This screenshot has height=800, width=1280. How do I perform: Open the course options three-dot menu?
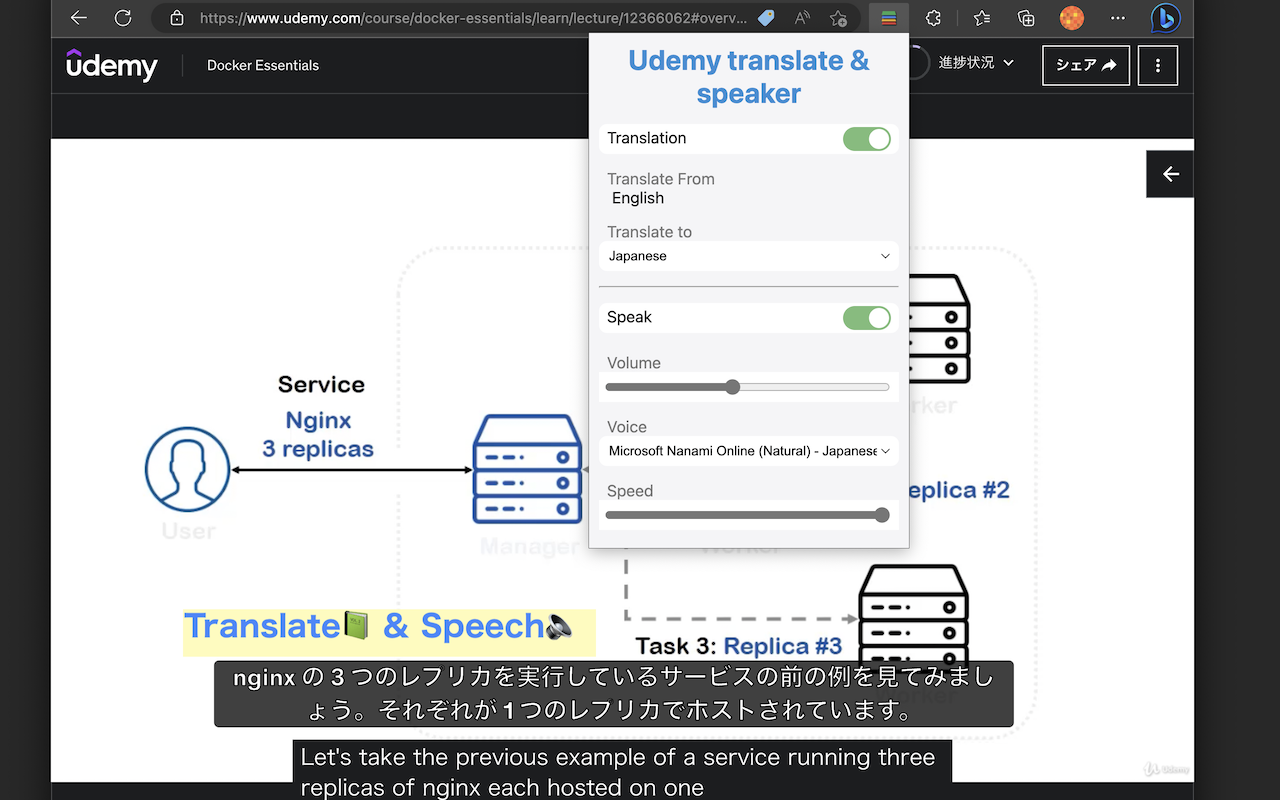[1157, 65]
